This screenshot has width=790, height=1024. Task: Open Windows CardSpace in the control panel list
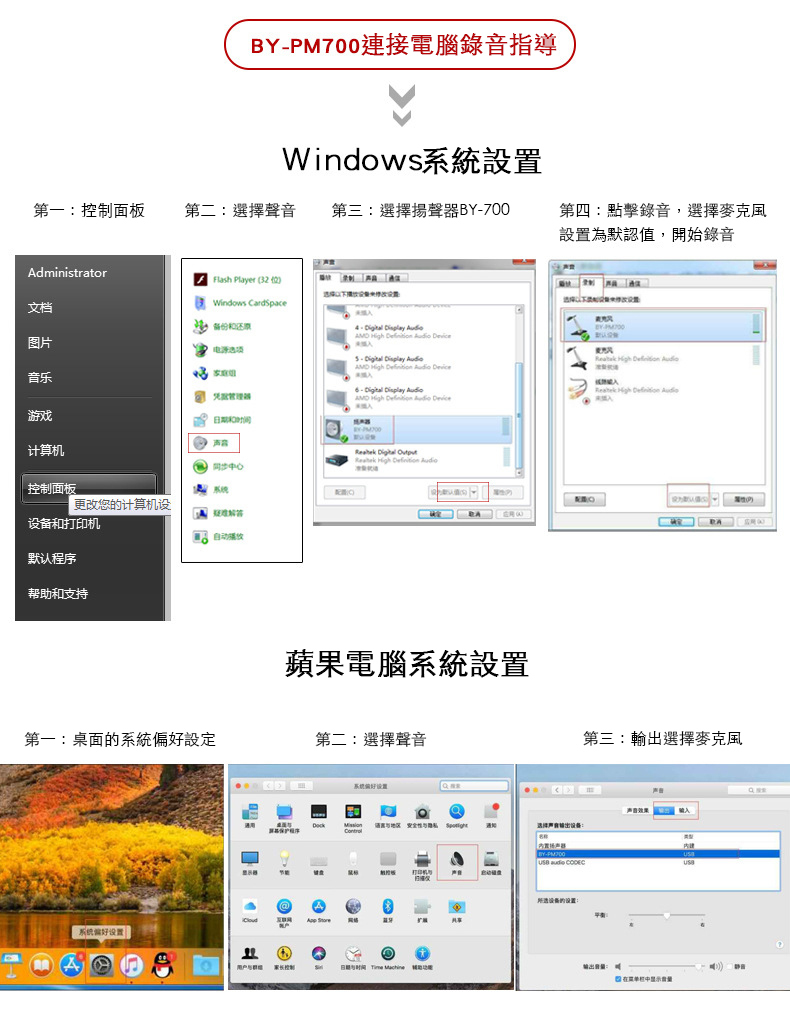tap(240, 303)
